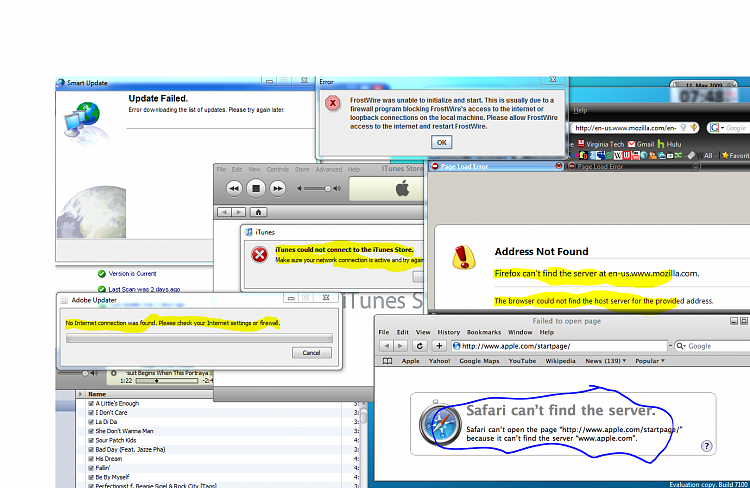Click the Adobe Updater progress bar

199,338
